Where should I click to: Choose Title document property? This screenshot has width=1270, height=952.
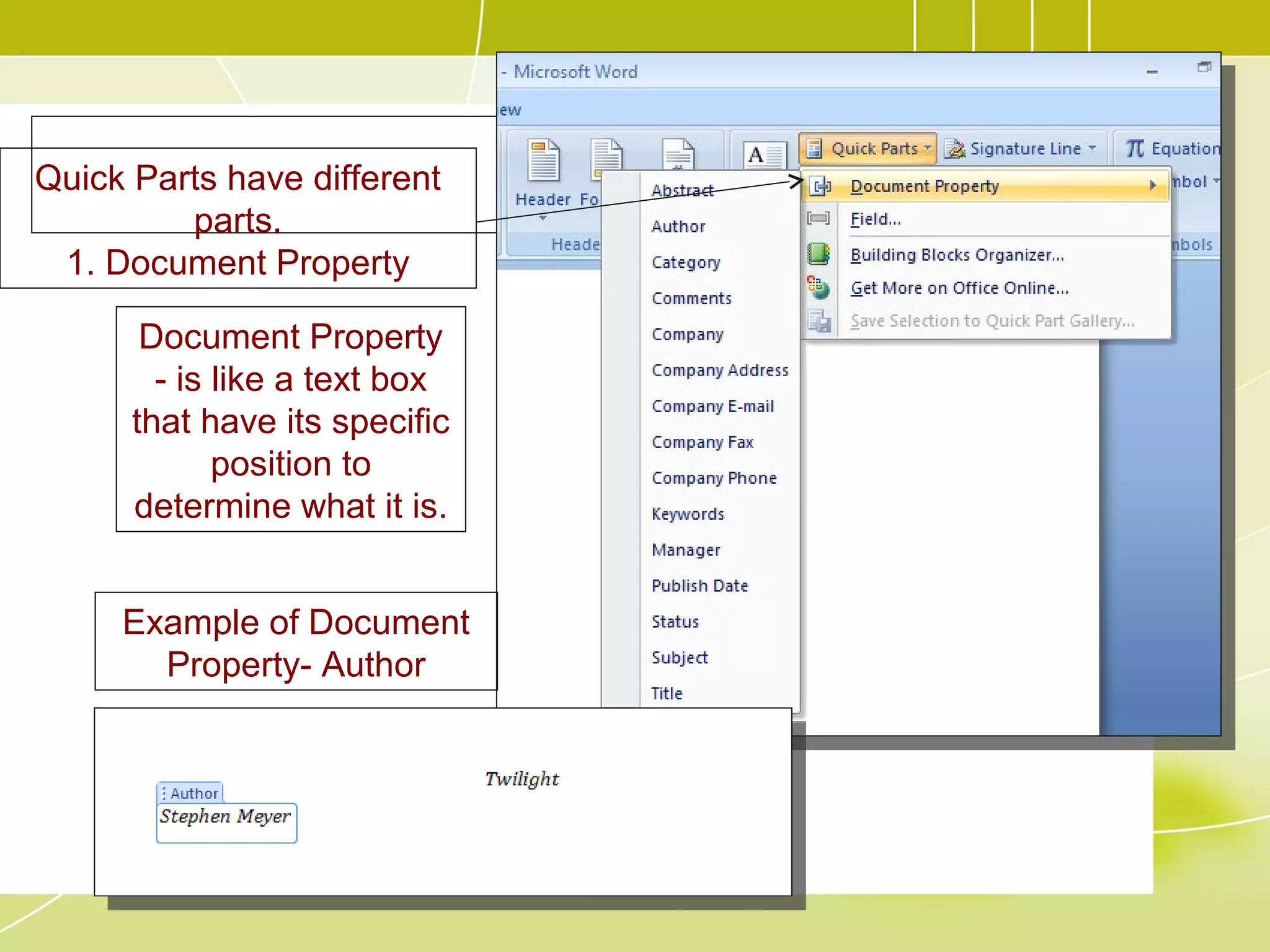667,694
